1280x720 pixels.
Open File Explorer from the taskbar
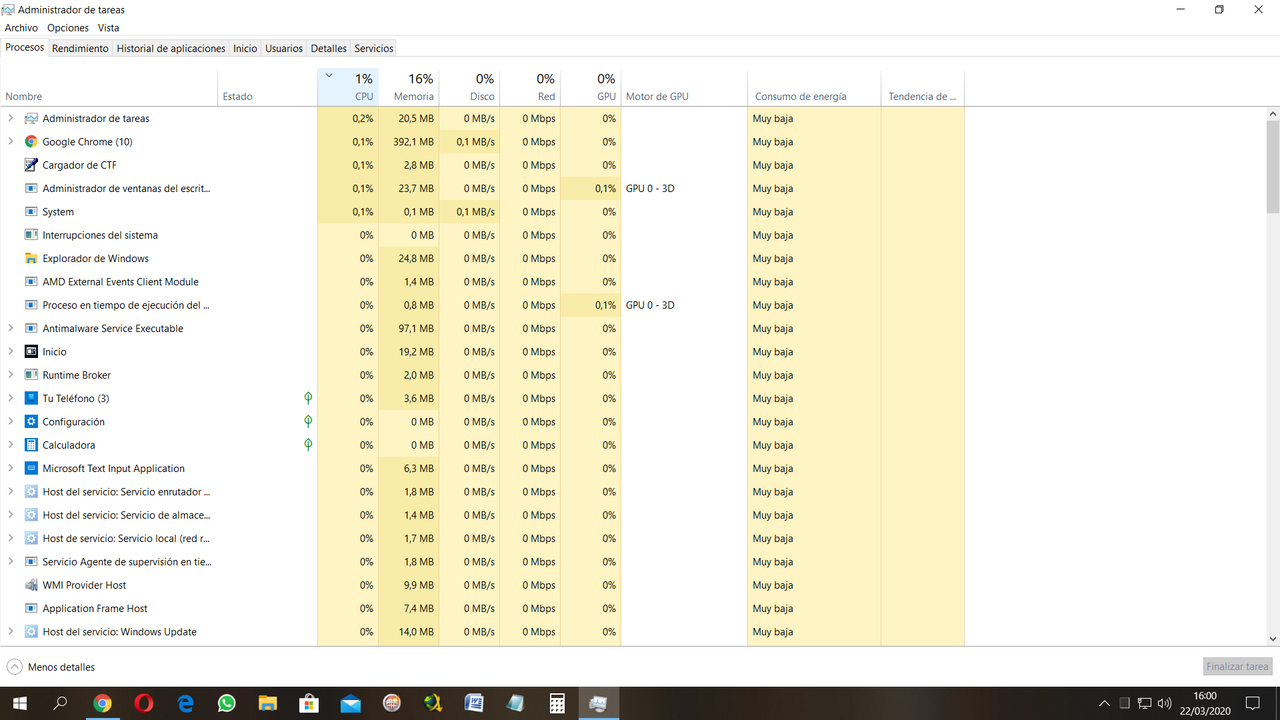tap(267, 704)
